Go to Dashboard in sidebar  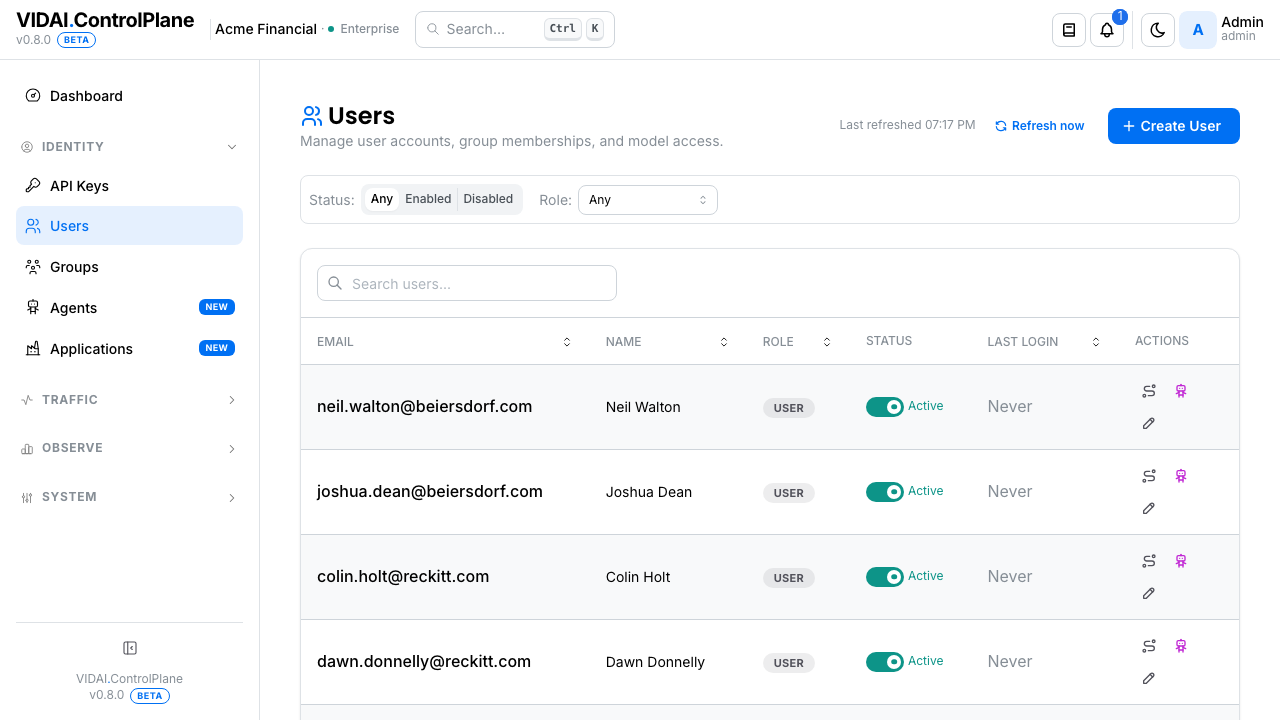click(x=129, y=96)
